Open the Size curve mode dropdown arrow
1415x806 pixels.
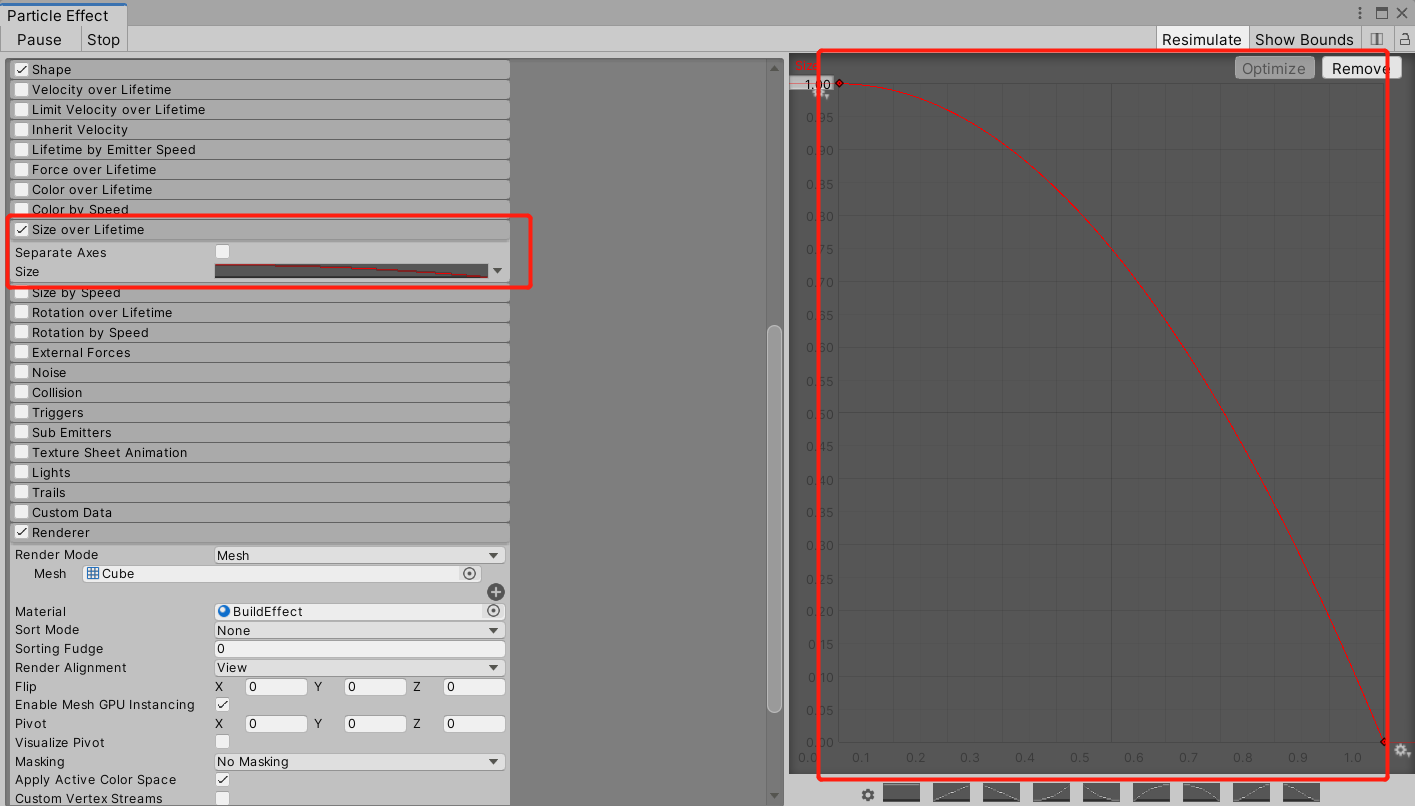tap(497, 271)
